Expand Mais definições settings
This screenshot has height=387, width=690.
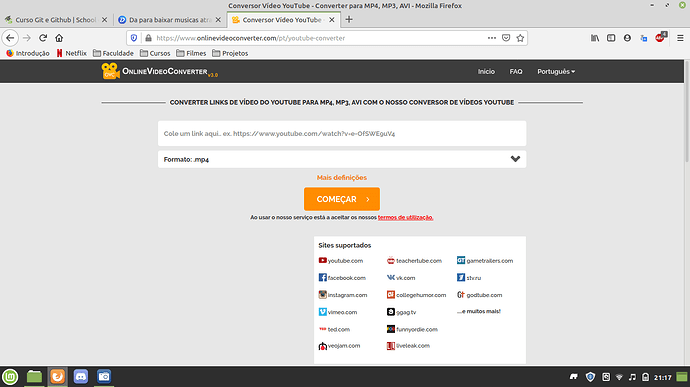pos(342,177)
